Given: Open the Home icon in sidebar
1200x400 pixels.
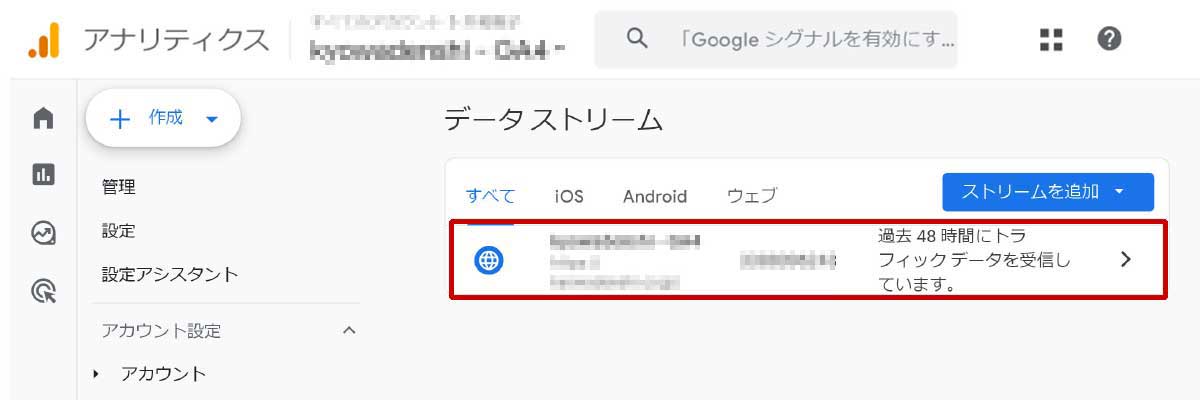Looking at the screenshot, I should point(43,119).
